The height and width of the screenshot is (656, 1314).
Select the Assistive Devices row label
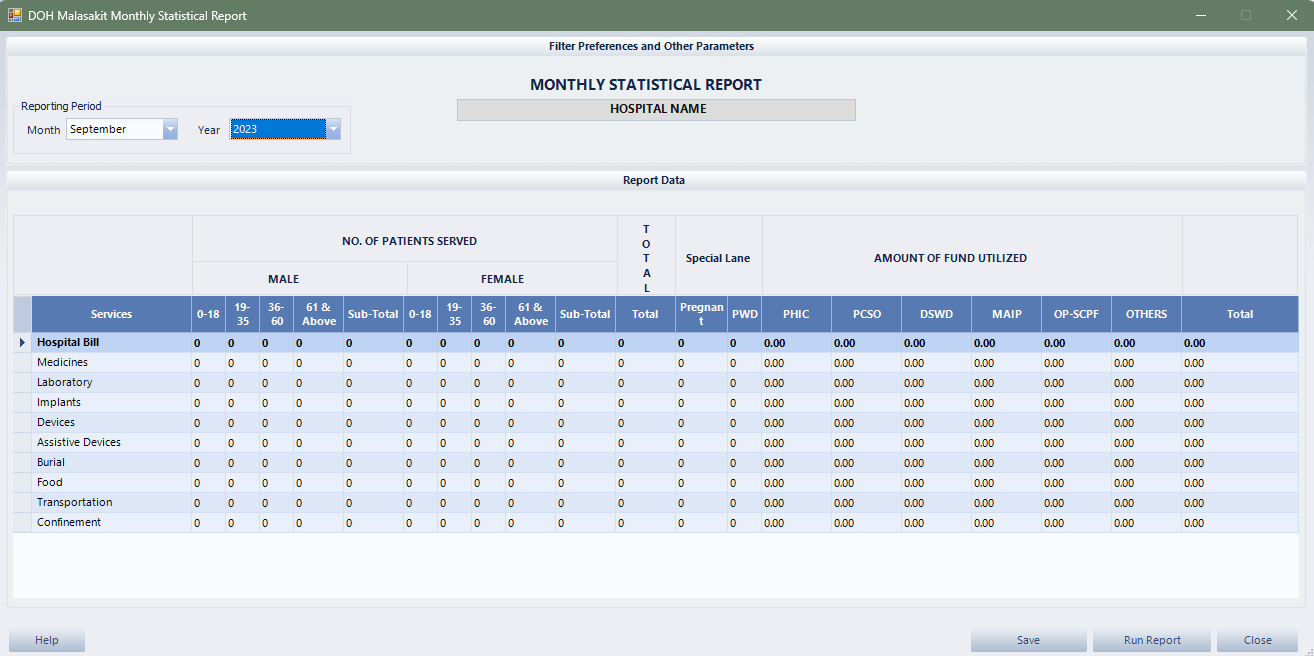(x=79, y=442)
